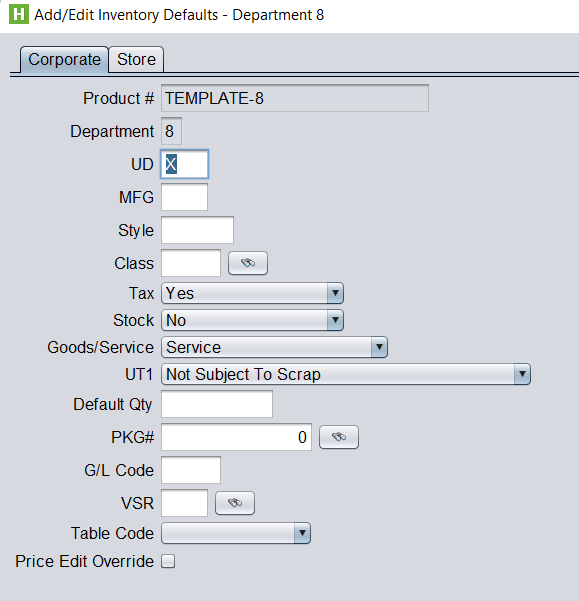
Task: Focus the MFG text field
Action: (184, 197)
